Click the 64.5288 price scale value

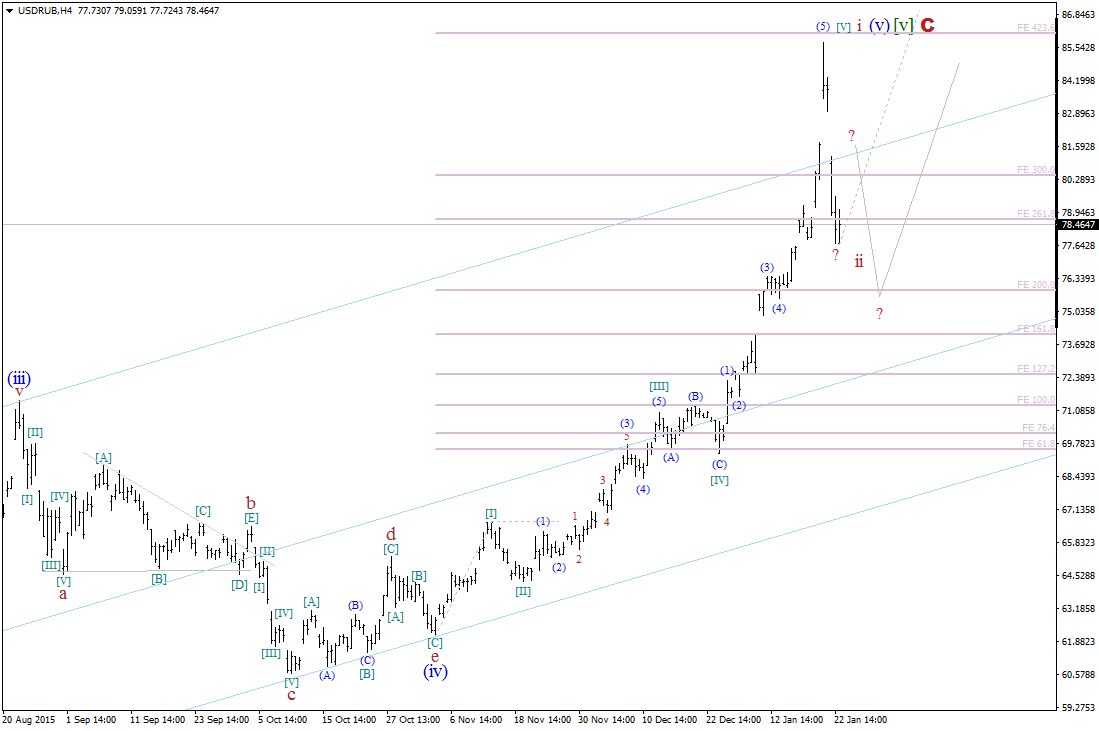point(1078,575)
